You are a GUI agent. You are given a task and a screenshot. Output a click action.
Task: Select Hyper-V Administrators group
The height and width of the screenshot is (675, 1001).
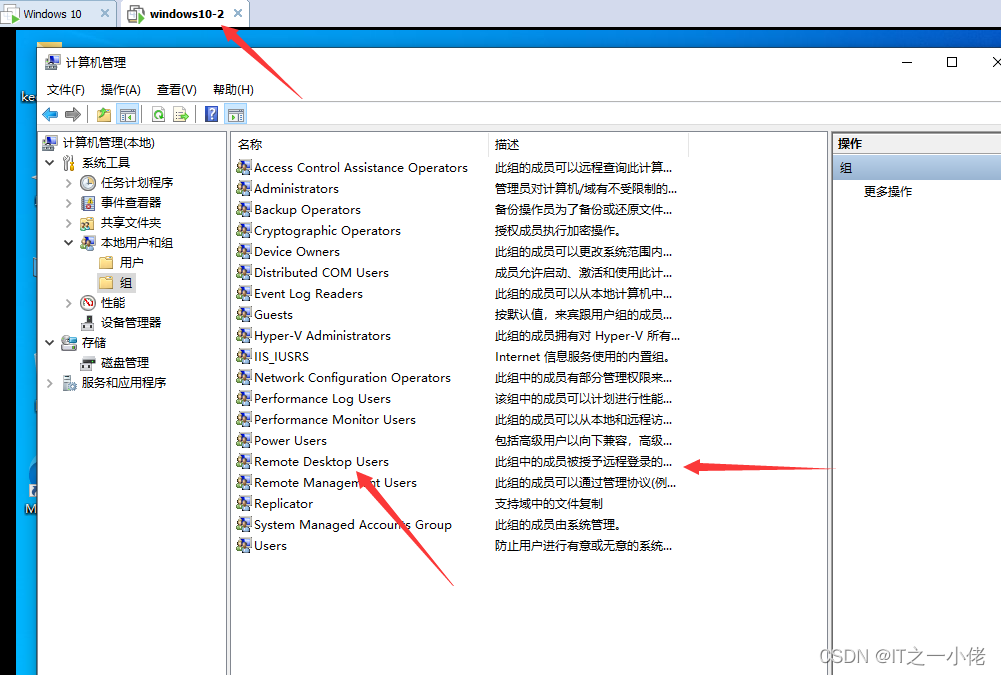(322, 335)
